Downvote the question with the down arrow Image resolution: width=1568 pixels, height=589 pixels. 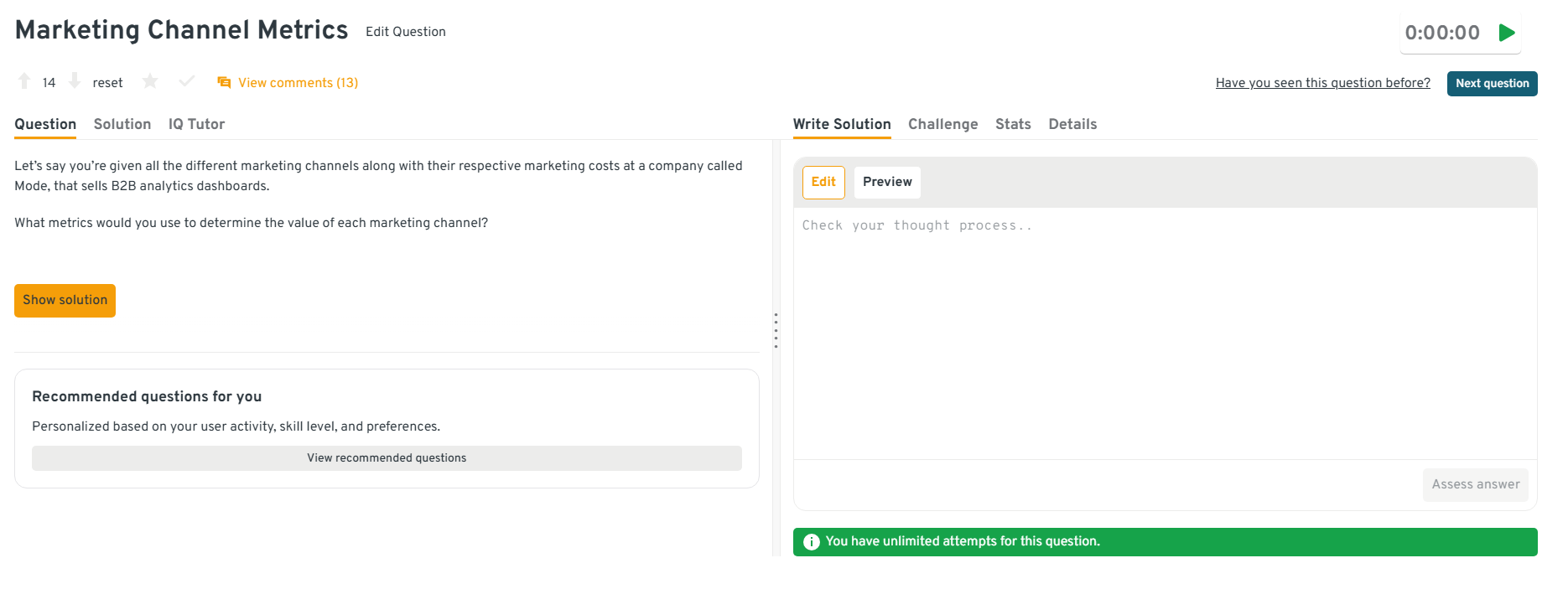[75, 81]
